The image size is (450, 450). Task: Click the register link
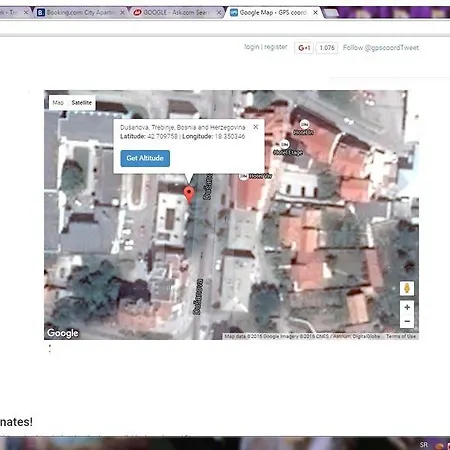[x=275, y=47]
